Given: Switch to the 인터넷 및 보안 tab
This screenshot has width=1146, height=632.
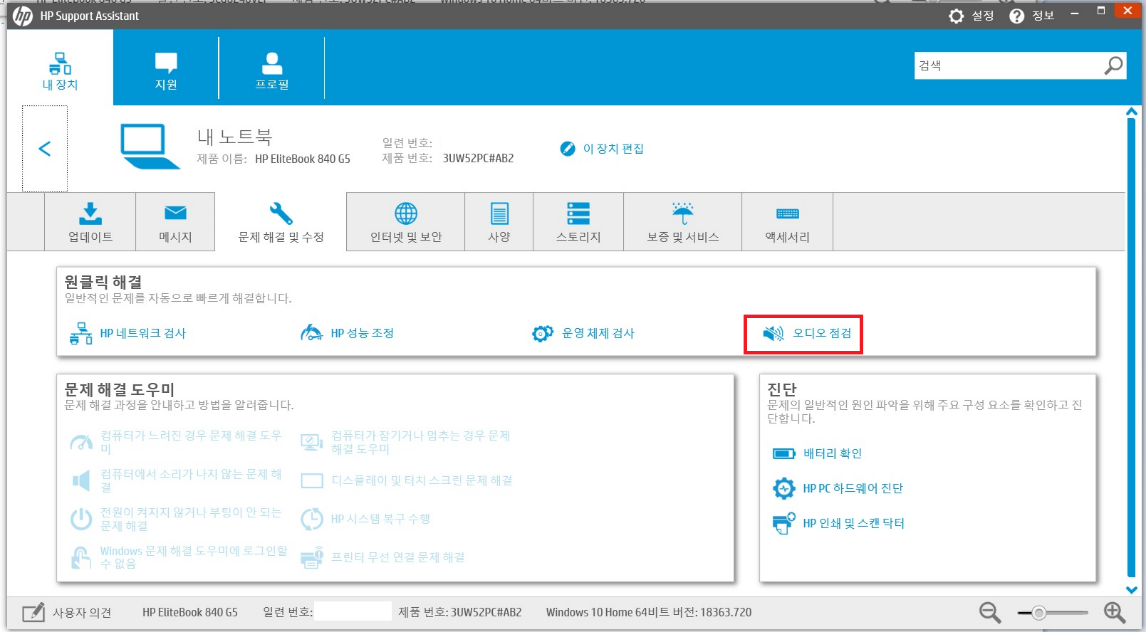Looking at the screenshot, I should [406, 222].
